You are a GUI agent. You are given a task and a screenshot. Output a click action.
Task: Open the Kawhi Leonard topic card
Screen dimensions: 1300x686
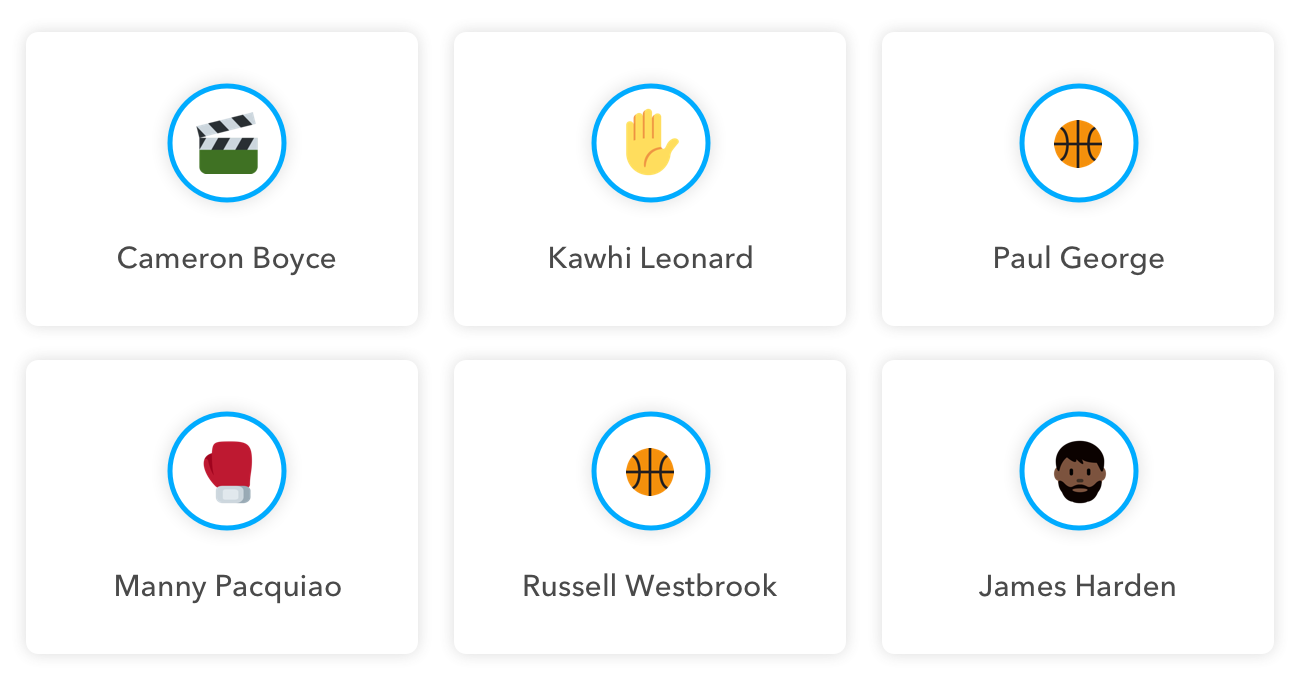tap(650, 179)
